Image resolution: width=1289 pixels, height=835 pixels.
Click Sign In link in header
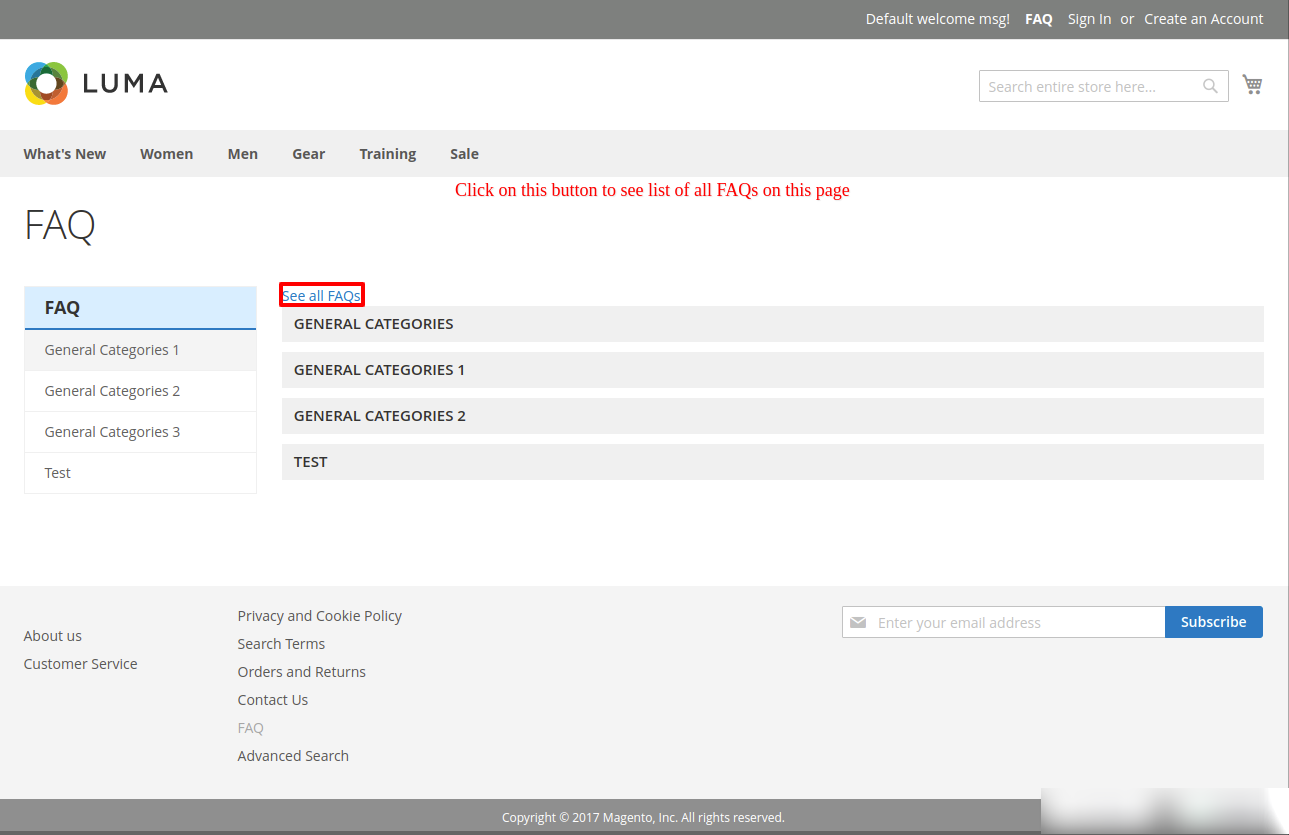[1089, 19]
